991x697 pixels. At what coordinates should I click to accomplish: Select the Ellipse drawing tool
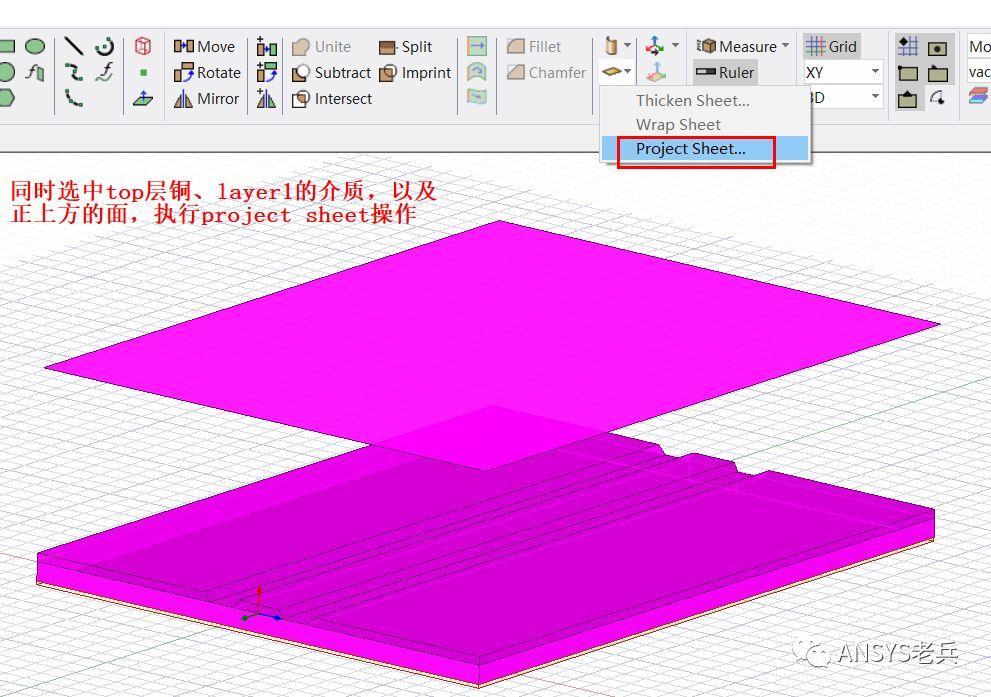coord(35,46)
